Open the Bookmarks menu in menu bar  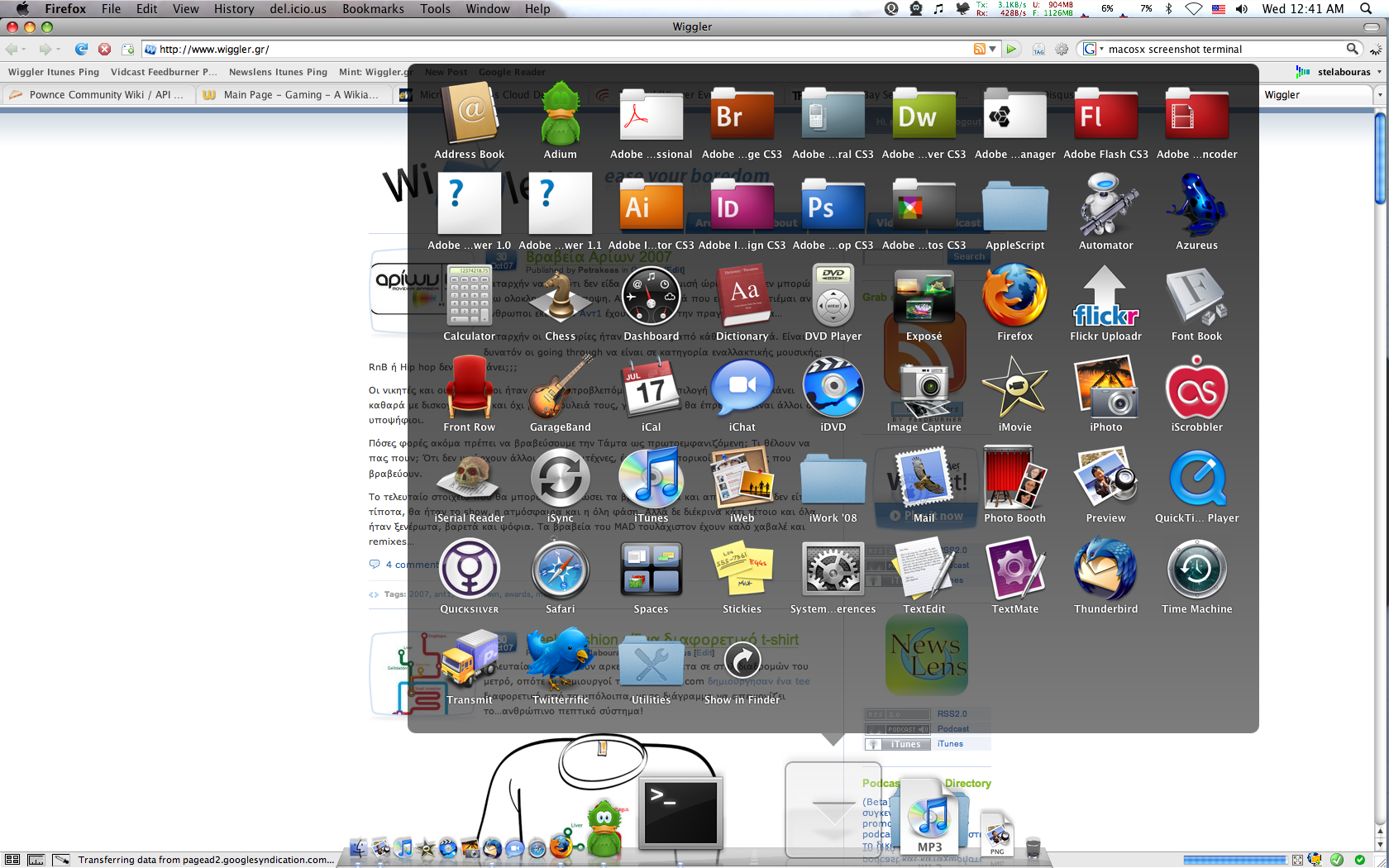point(373,9)
